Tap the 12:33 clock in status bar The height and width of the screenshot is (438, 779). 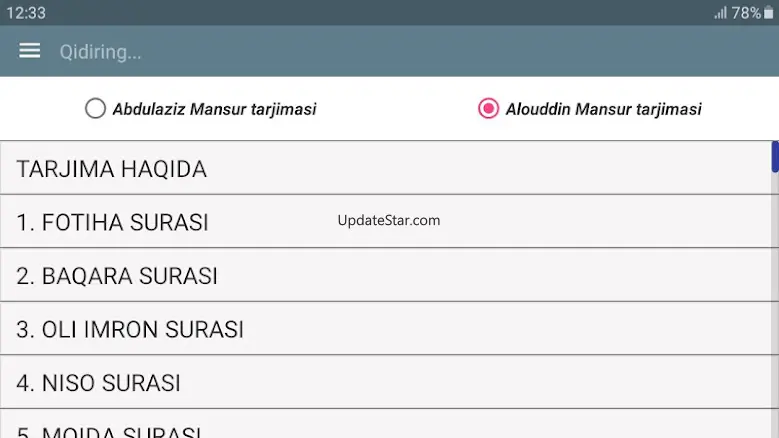coord(26,13)
